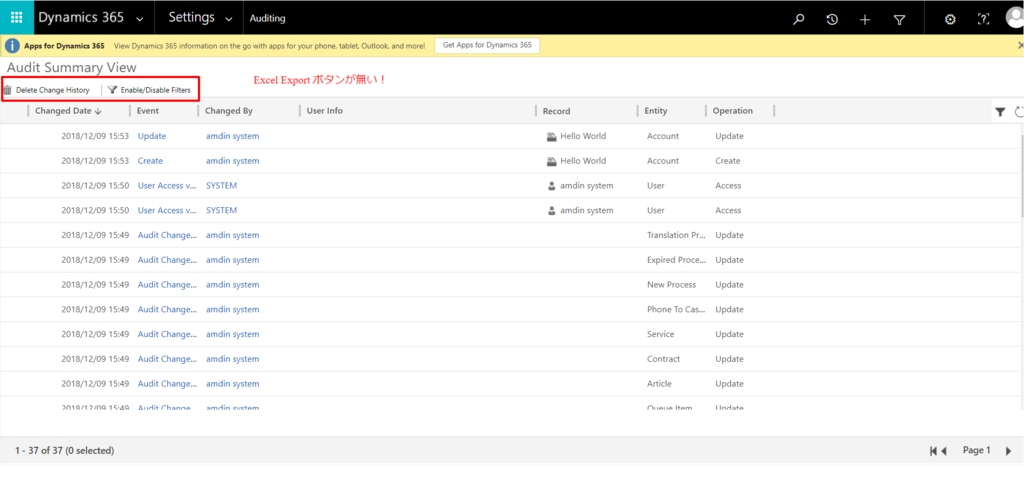Click the blue info icon in notification bar

(12, 46)
